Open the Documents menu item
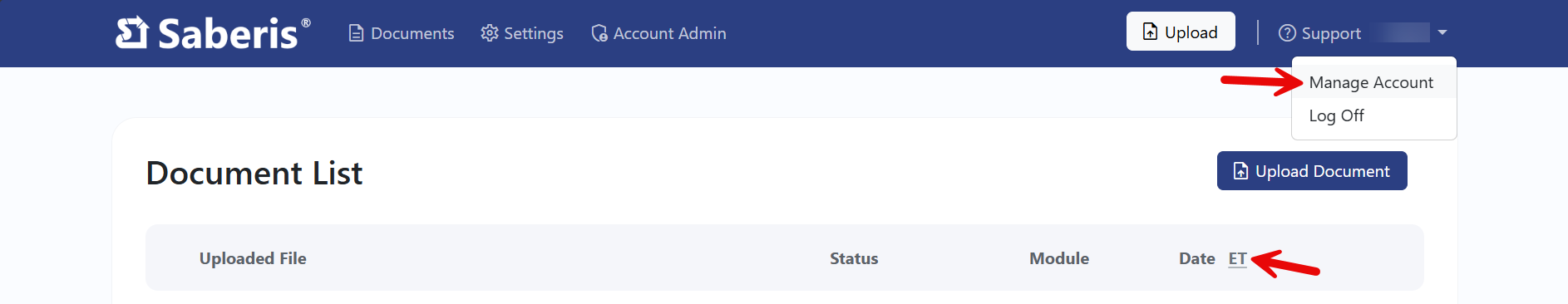Screen dimensions: 1568x304 (402, 33)
